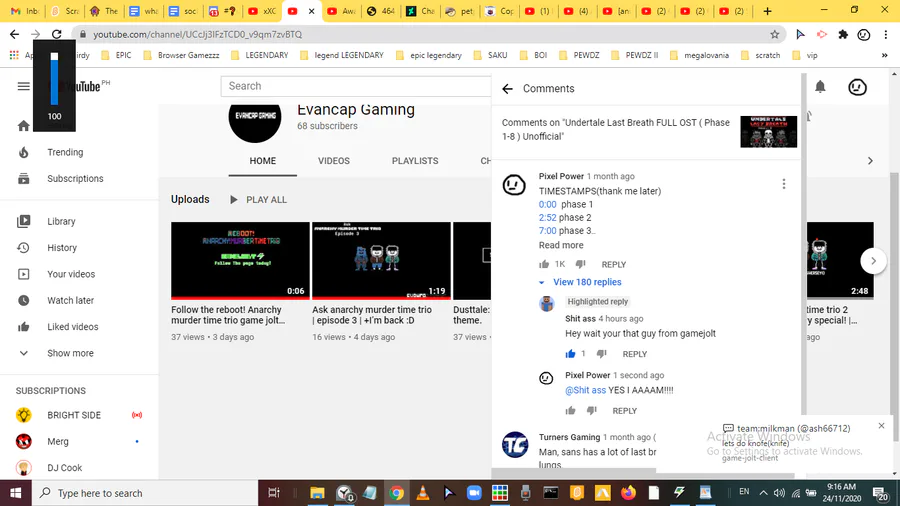Open Zoom from the taskbar

474,493
